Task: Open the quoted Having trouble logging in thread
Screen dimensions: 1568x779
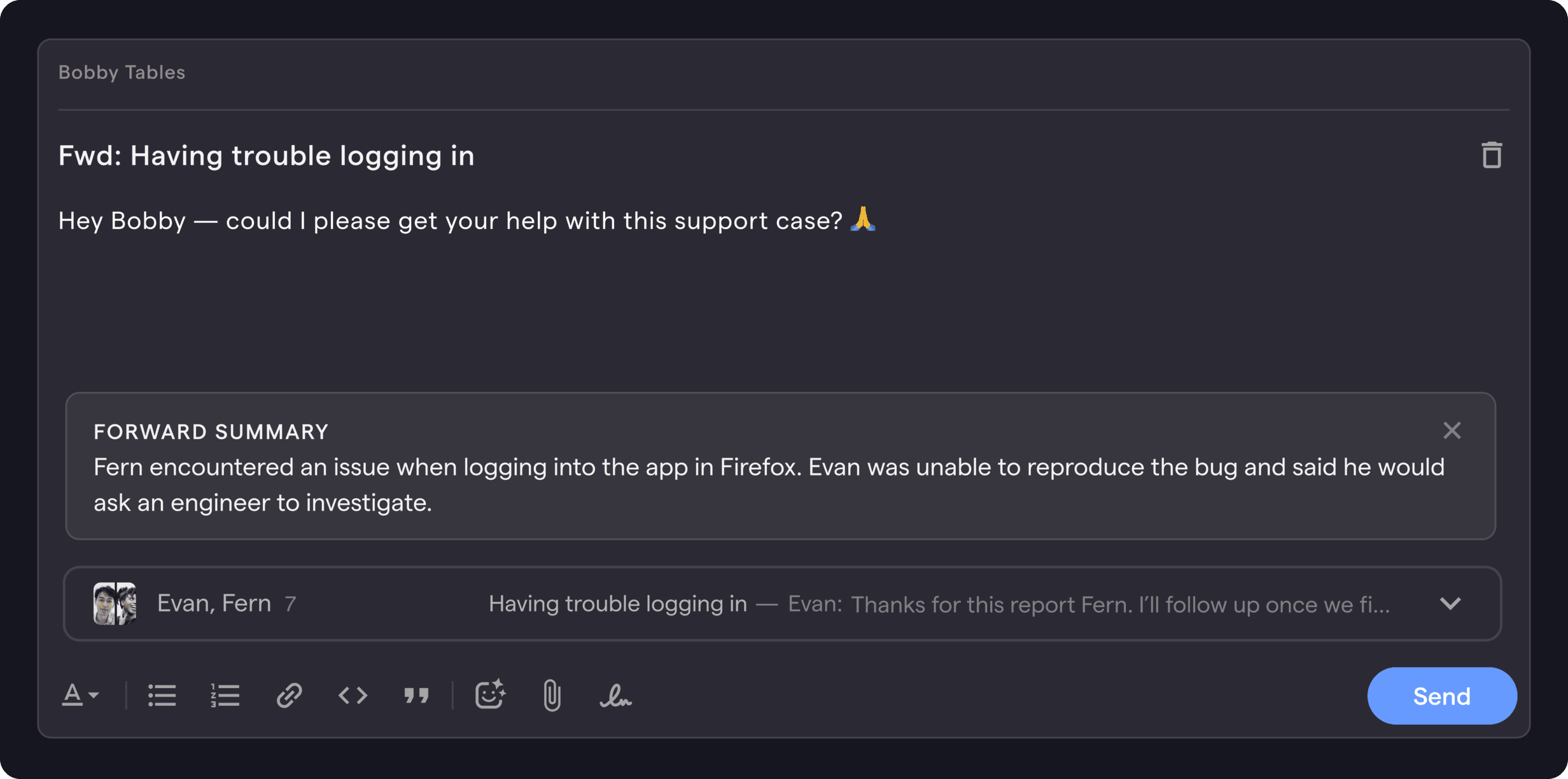Action: [782, 603]
